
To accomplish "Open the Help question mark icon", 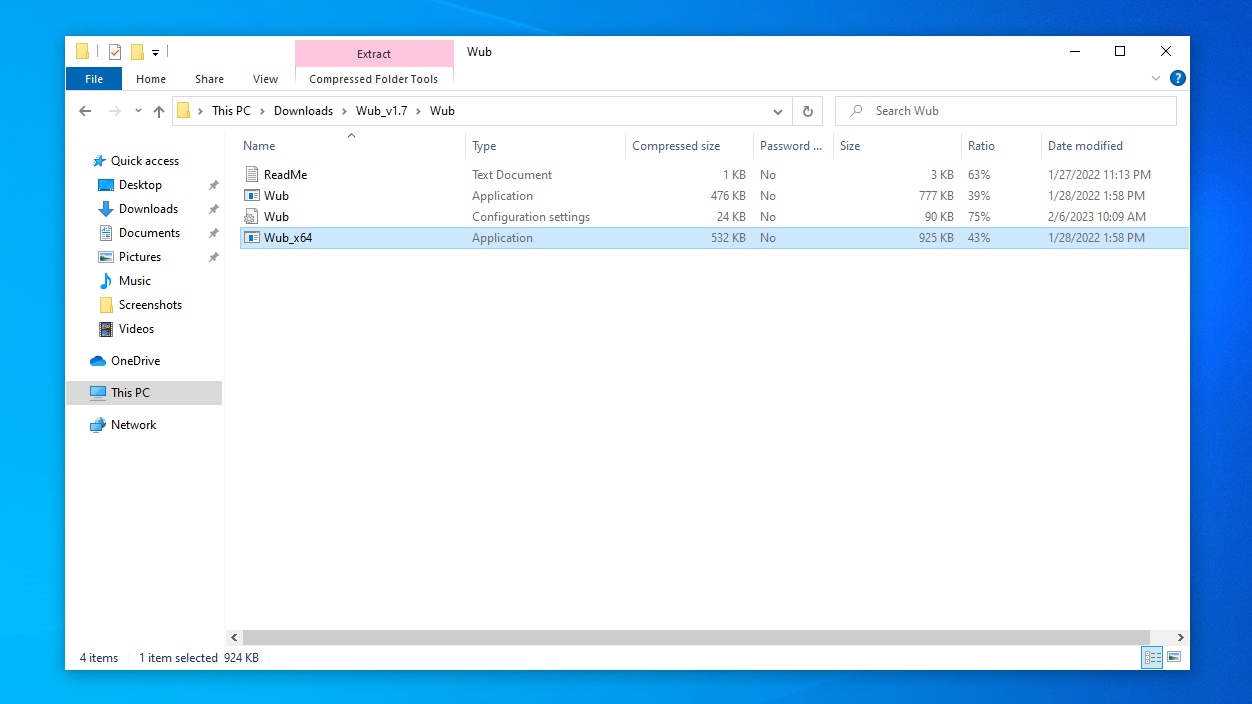I will click(1177, 78).
